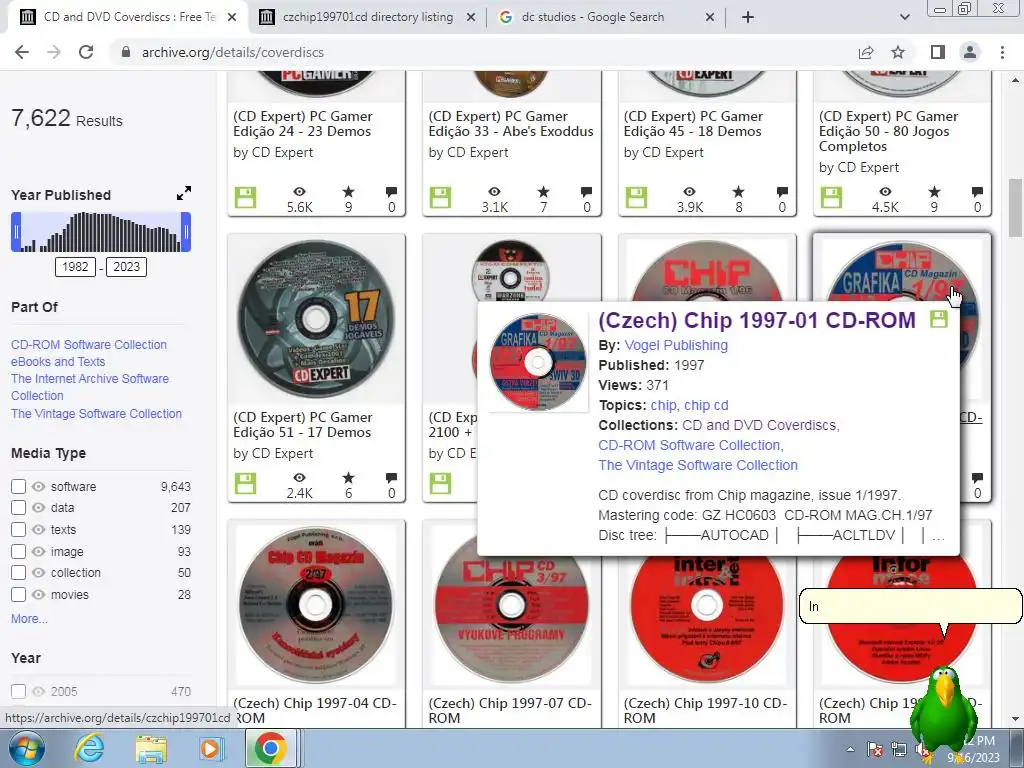Show hidden system tray icons

pyautogui.click(x=850, y=749)
